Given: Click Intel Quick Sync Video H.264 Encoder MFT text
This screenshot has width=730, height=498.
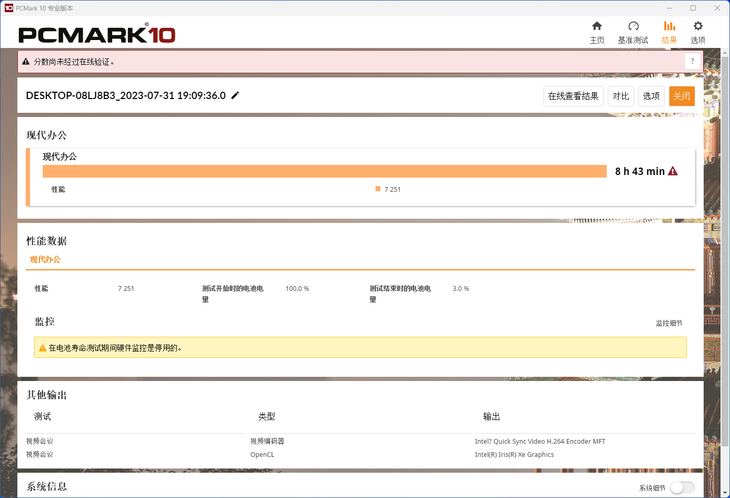Looking at the screenshot, I should click(540, 441).
